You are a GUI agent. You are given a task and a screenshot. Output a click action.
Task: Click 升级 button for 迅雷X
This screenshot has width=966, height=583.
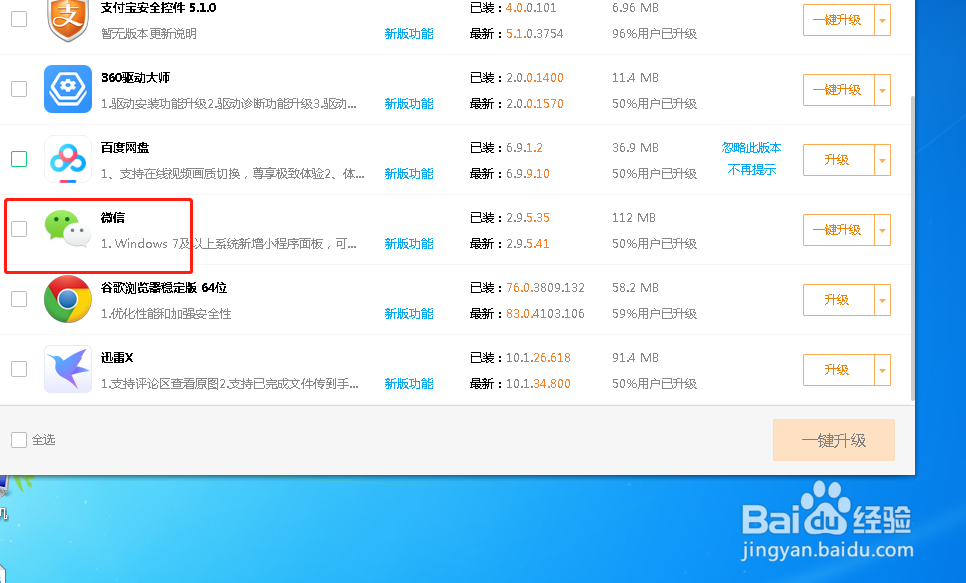(838, 370)
